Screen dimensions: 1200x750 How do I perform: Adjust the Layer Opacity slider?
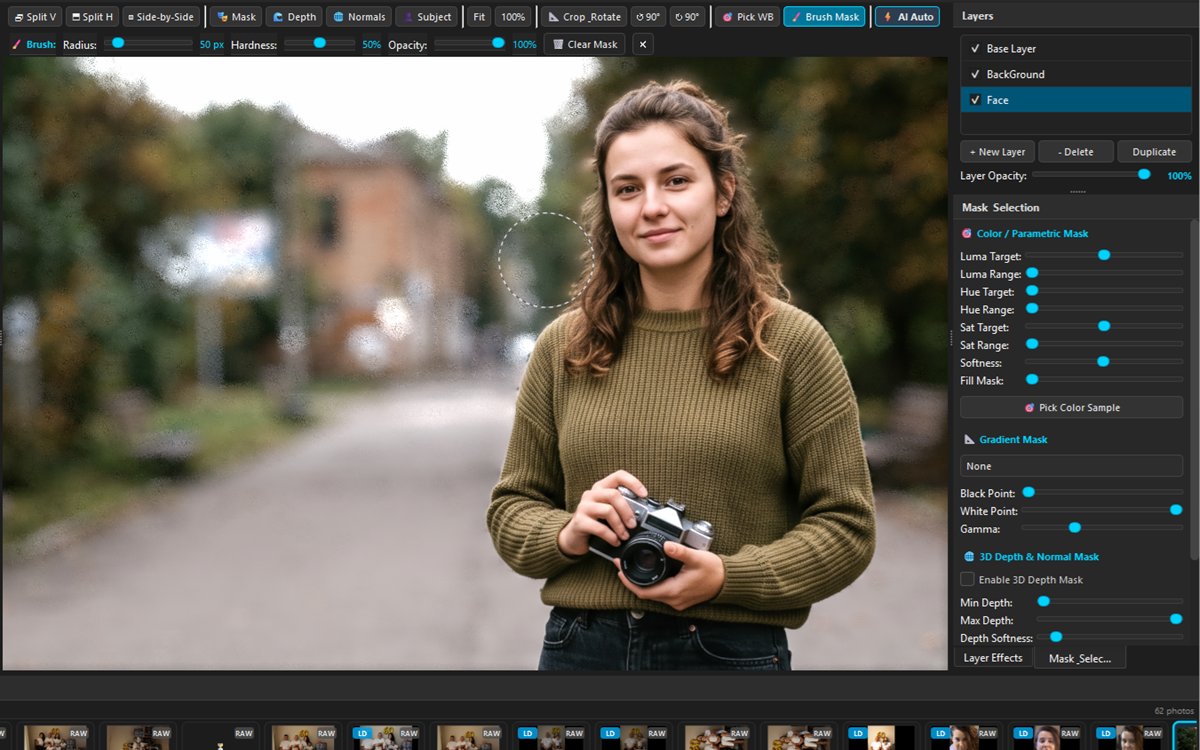pos(1093,175)
